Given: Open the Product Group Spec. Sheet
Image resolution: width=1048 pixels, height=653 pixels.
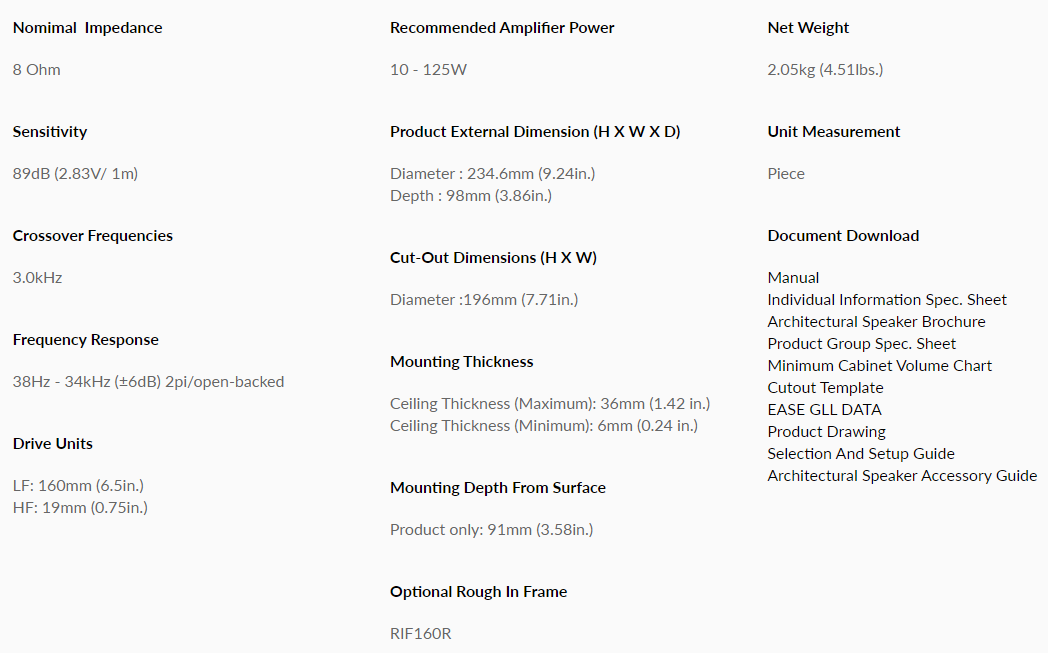Looking at the screenshot, I should click(x=861, y=344).
